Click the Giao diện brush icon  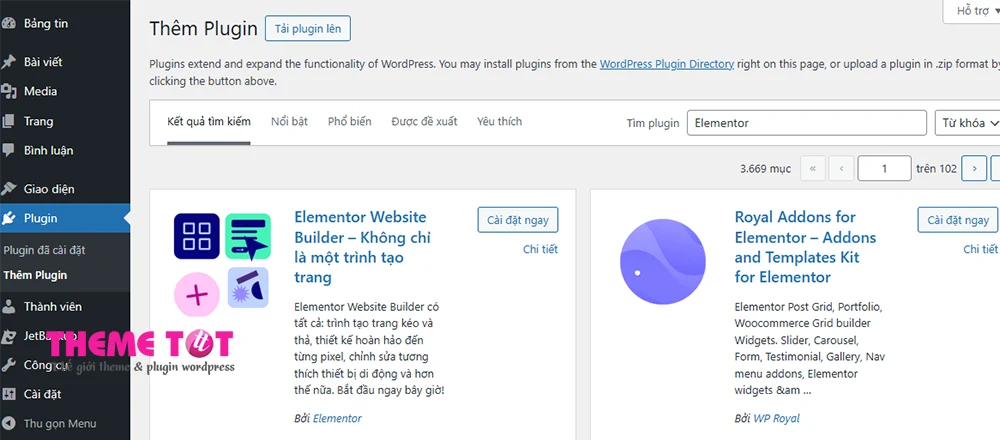tap(8, 189)
